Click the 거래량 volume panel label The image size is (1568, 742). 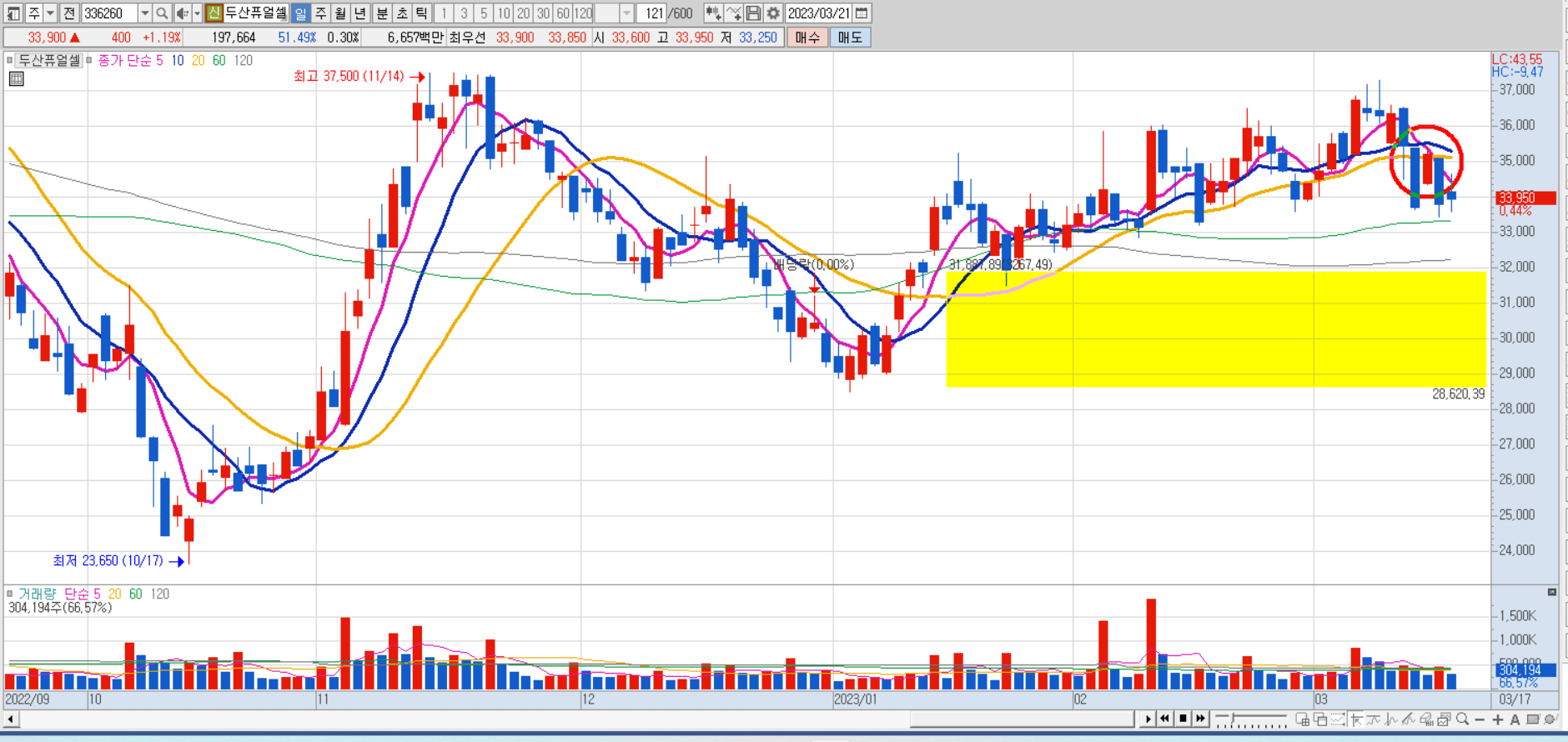click(x=37, y=594)
